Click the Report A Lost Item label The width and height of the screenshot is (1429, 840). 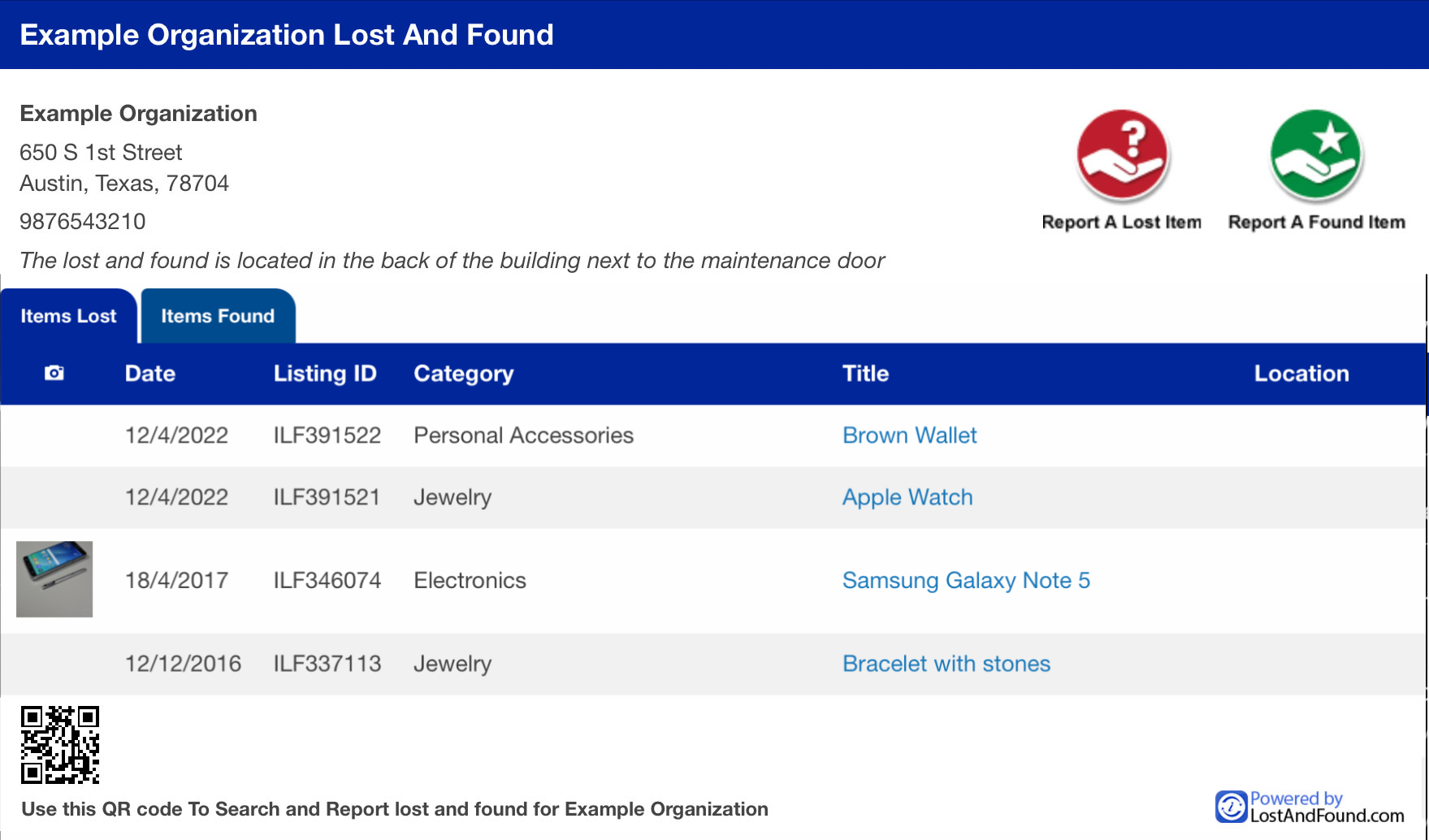click(1122, 223)
